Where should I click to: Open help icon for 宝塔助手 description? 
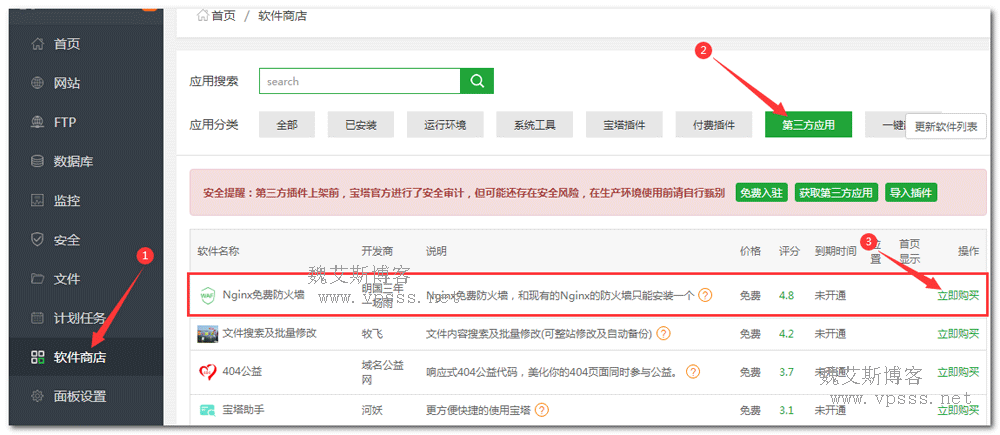[x=542, y=409]
